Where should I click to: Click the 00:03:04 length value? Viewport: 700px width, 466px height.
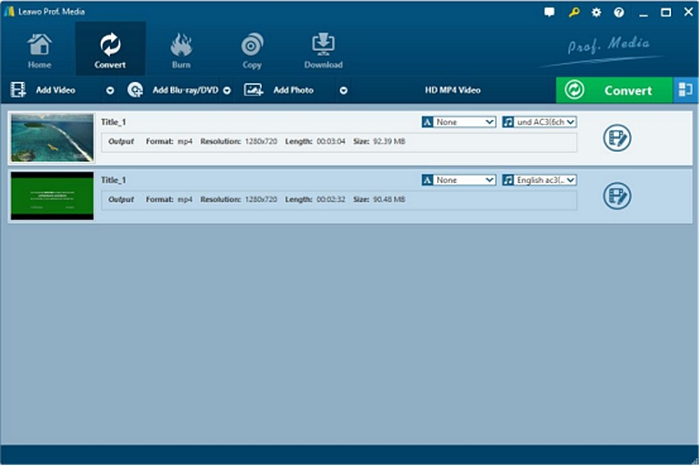(x=331, y=141)
